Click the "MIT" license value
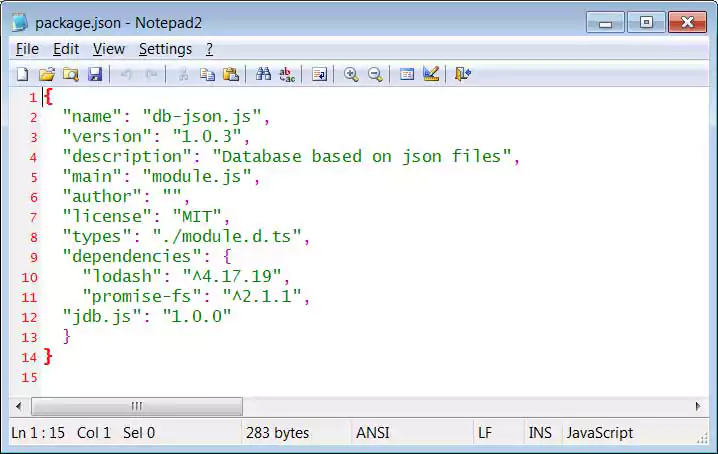This screenshot has width=718, height=454. [197, 216]
